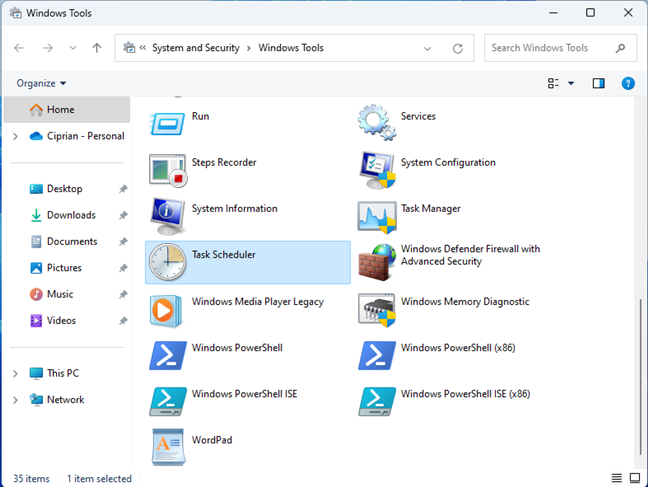Click the Downloads pin icon

click(123, 215)
